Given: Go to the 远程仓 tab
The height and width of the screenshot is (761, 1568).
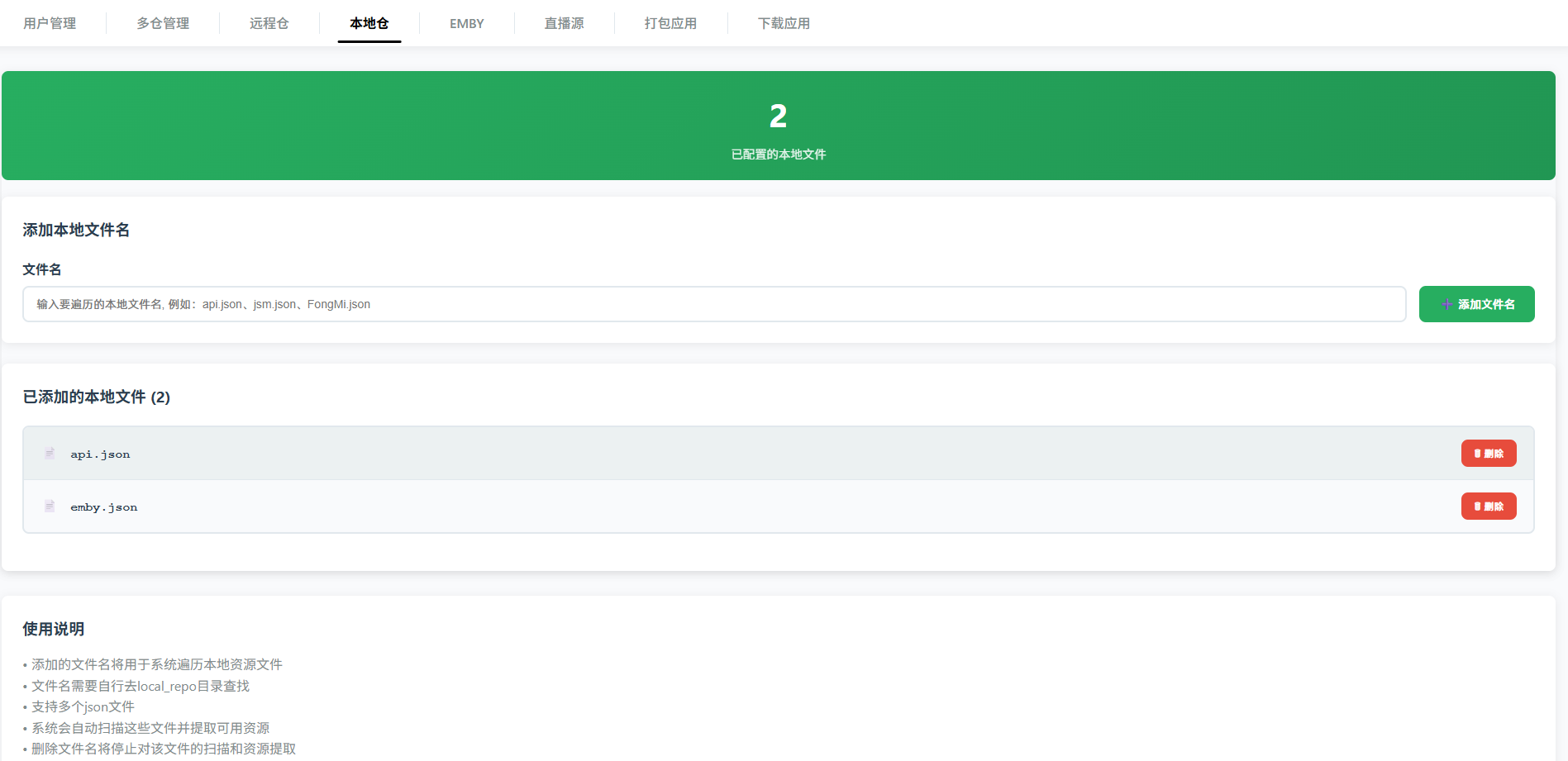Looking at the screenshot, I should (269, 23).
